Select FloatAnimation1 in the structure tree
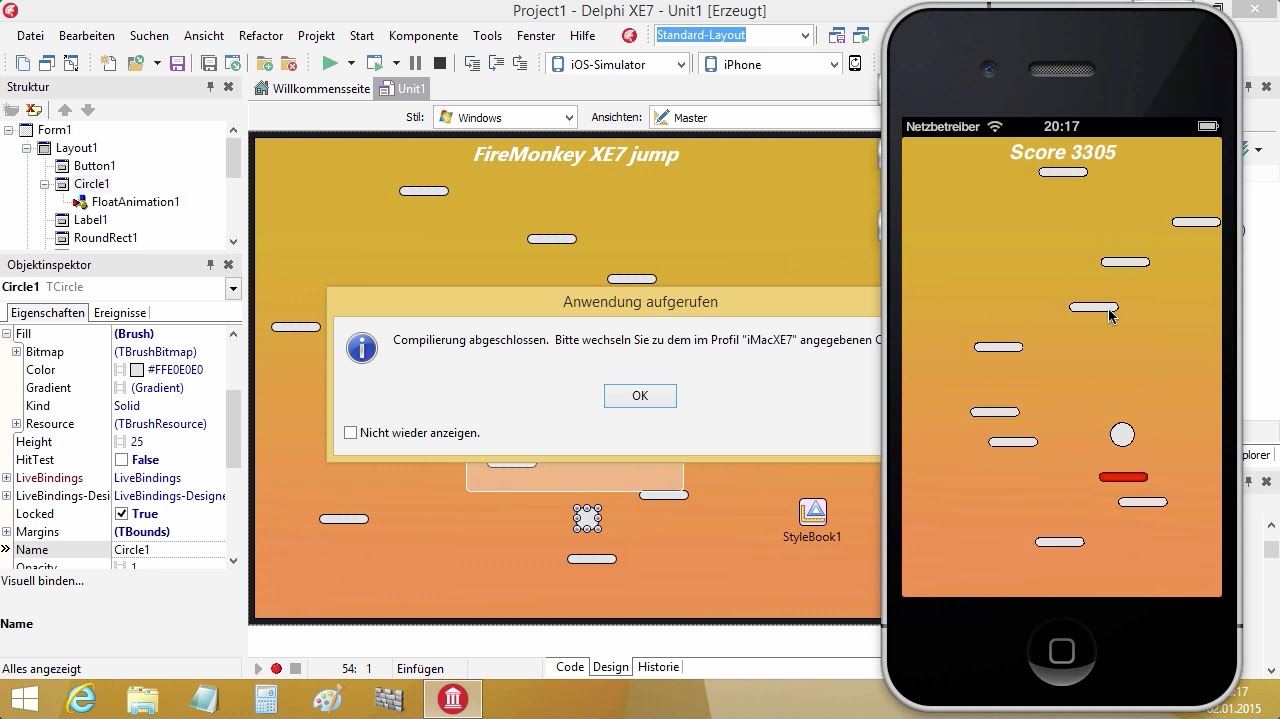Viewport: 1280px width, 719px height. point(135,202)
